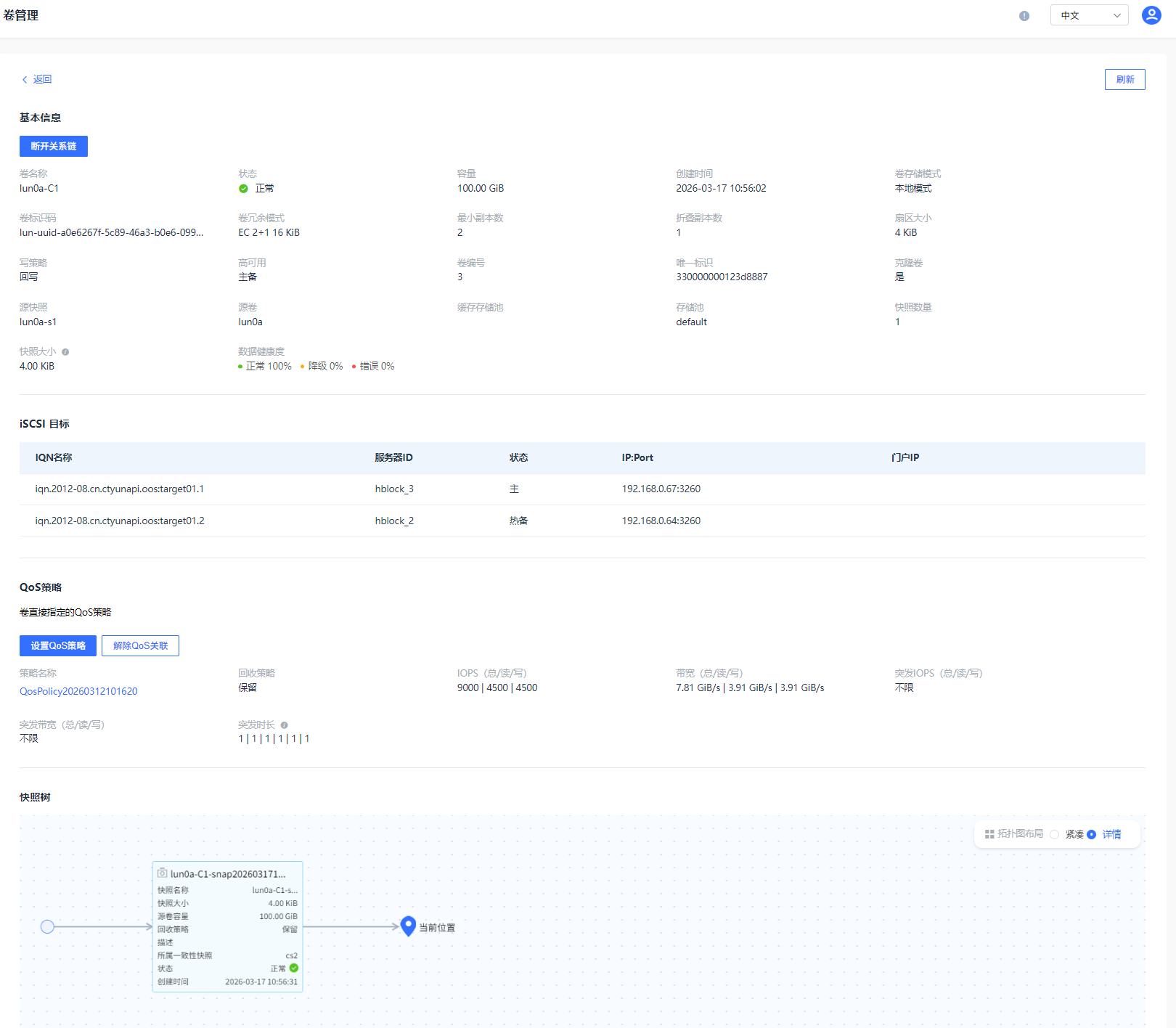
Task: Click the info icon beside 快照大小
Action: pos(65,352)
